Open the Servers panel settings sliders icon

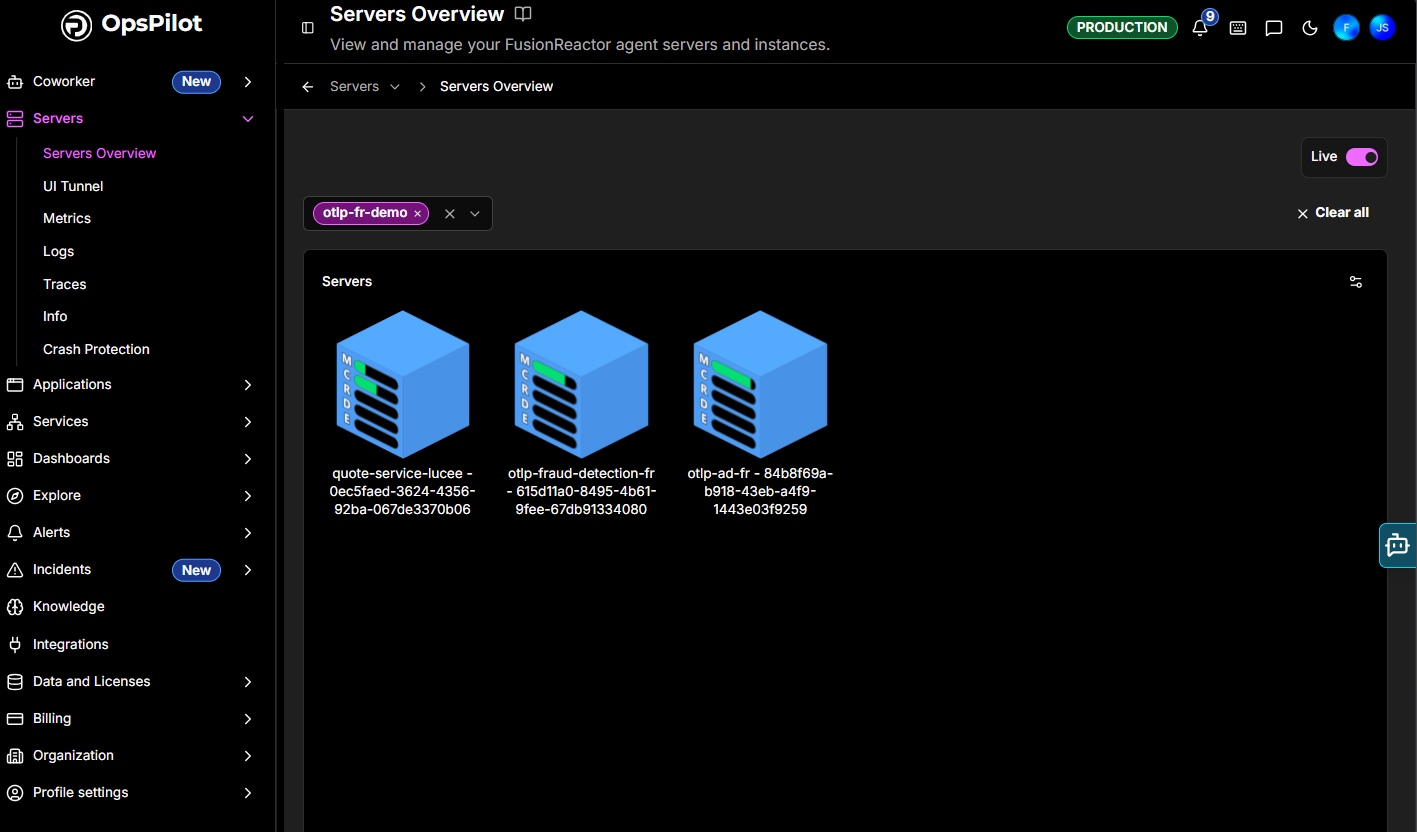point(1356,282)
